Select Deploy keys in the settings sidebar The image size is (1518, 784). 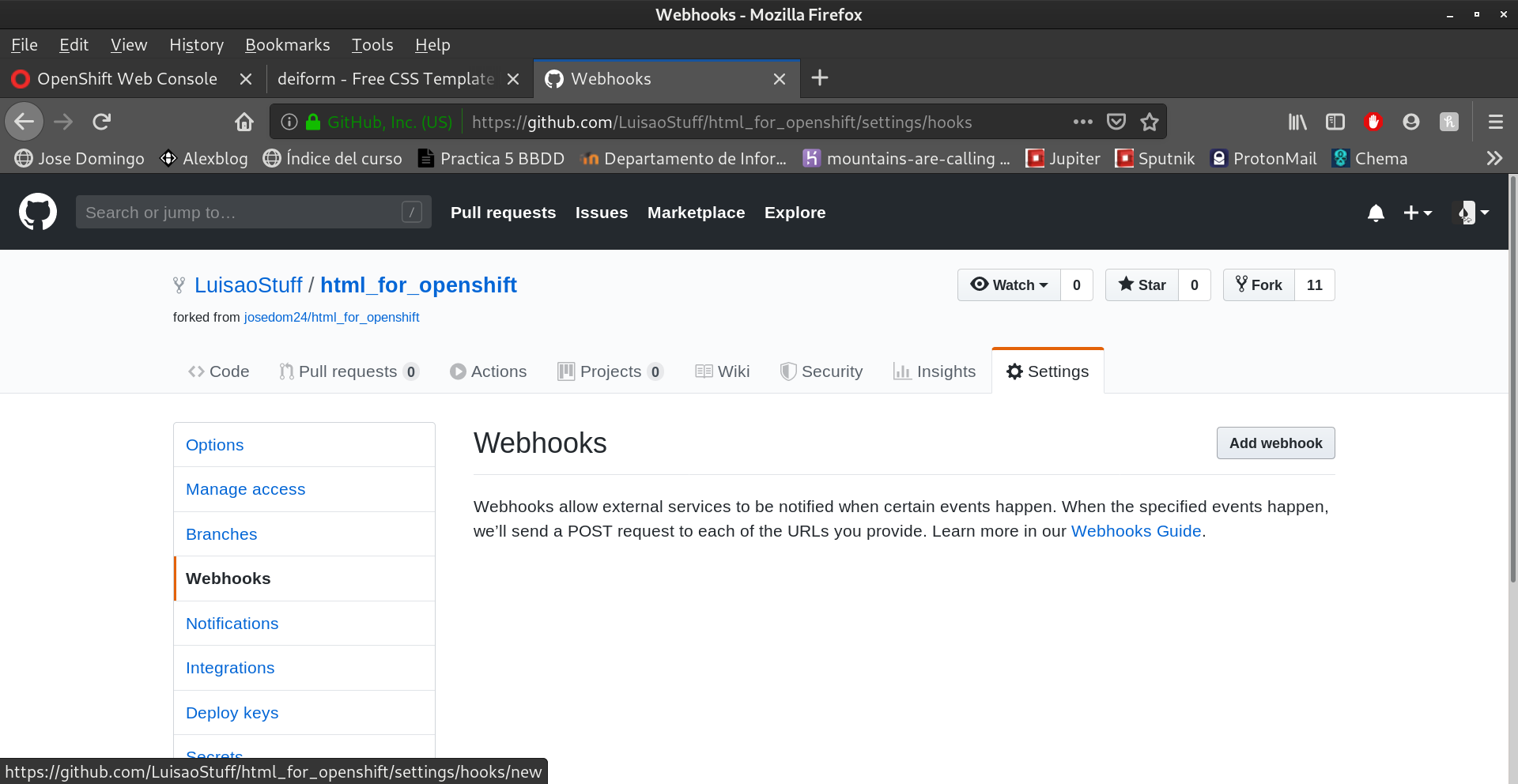click(232, 713)
